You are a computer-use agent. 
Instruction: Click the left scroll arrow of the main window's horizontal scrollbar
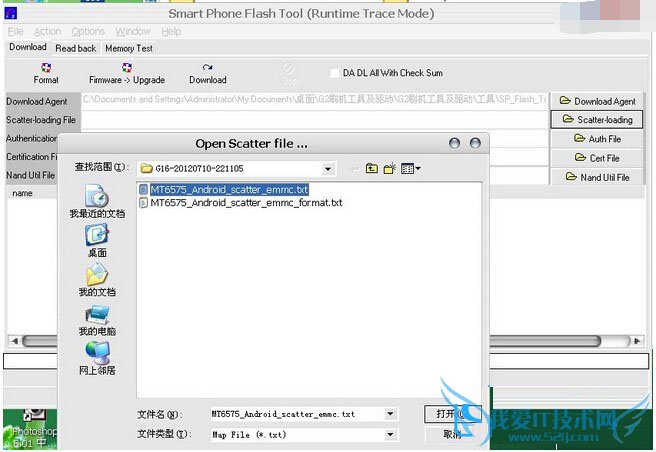[14, 341]
